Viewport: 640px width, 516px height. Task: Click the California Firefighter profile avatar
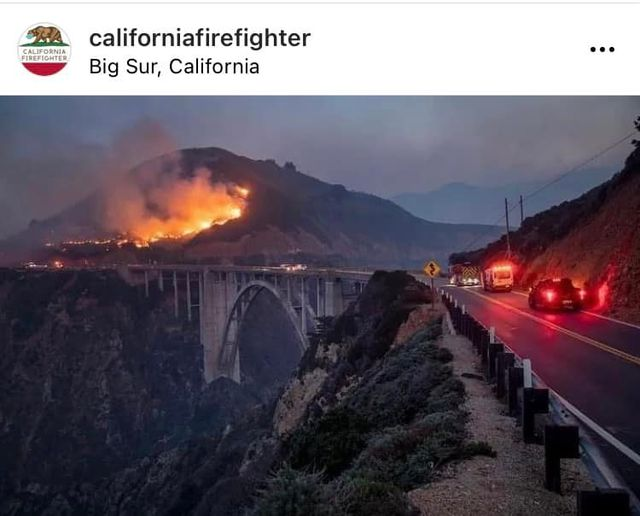[44, 49]
